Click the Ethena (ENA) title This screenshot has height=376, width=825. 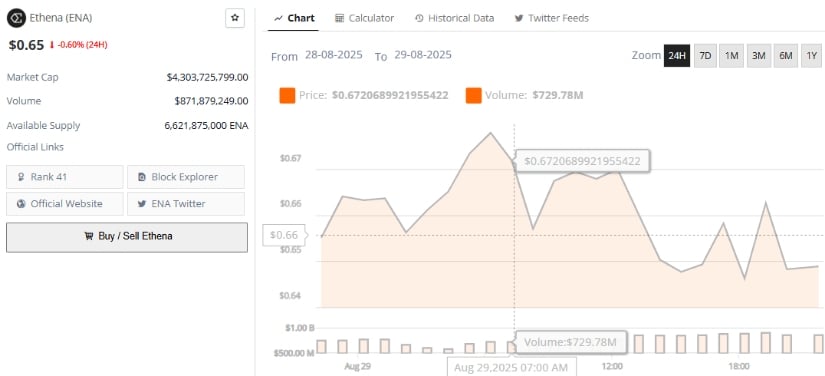point(61,18)
